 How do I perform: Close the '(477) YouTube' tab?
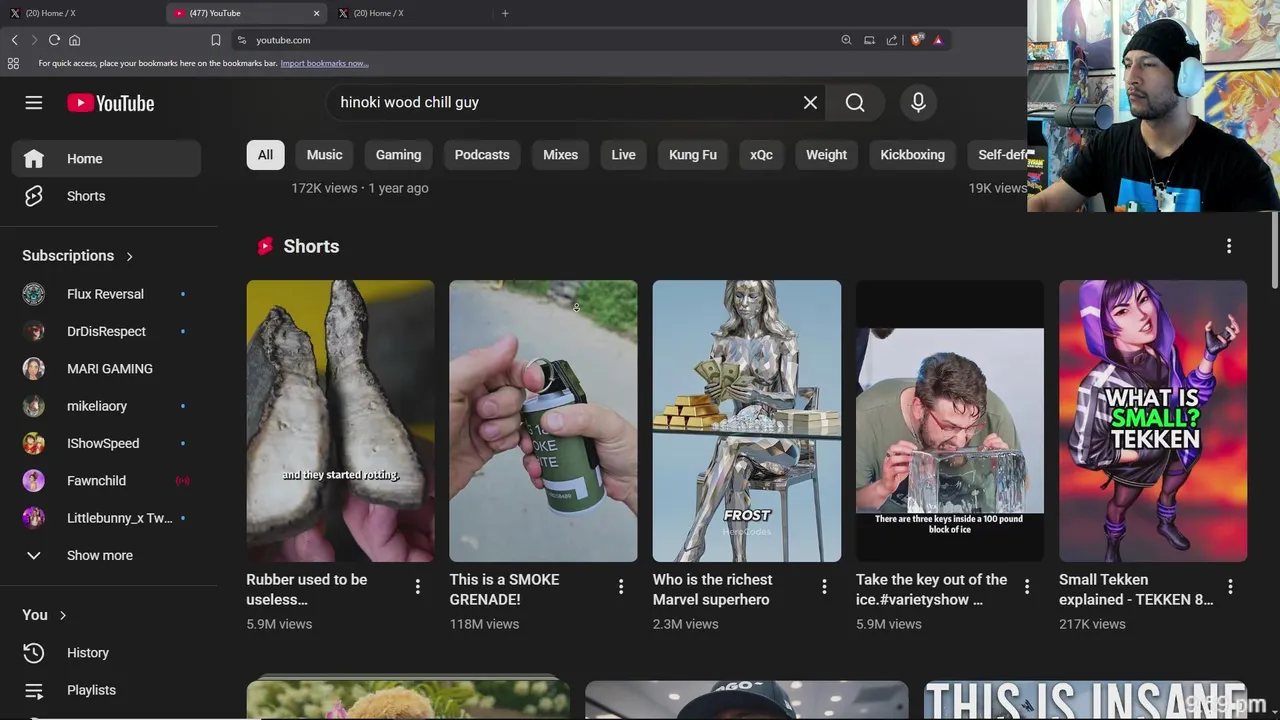[x=316, y=13]
